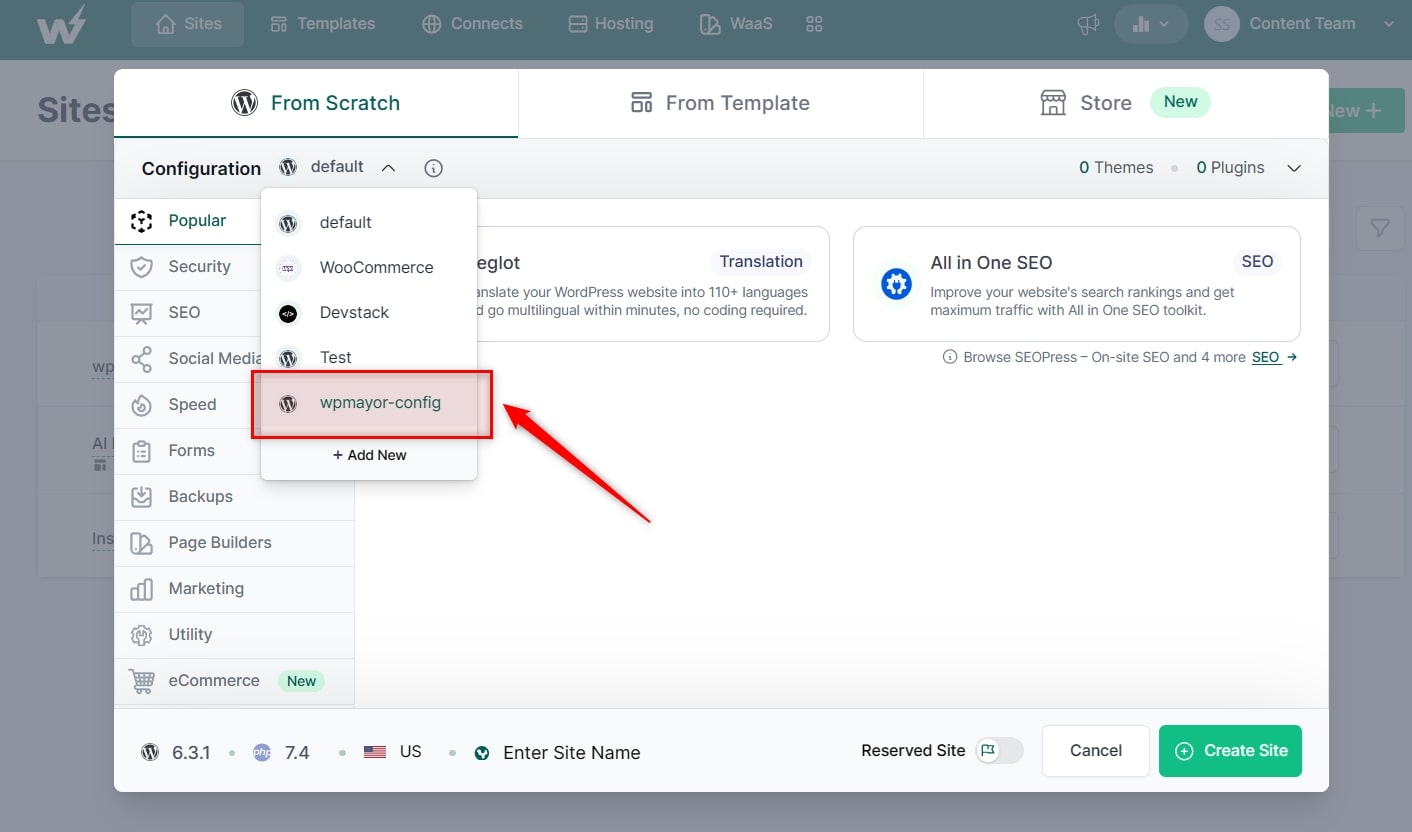1412x832 pixels.
Task: Select the Test configuration option
Action: [369, 357]
